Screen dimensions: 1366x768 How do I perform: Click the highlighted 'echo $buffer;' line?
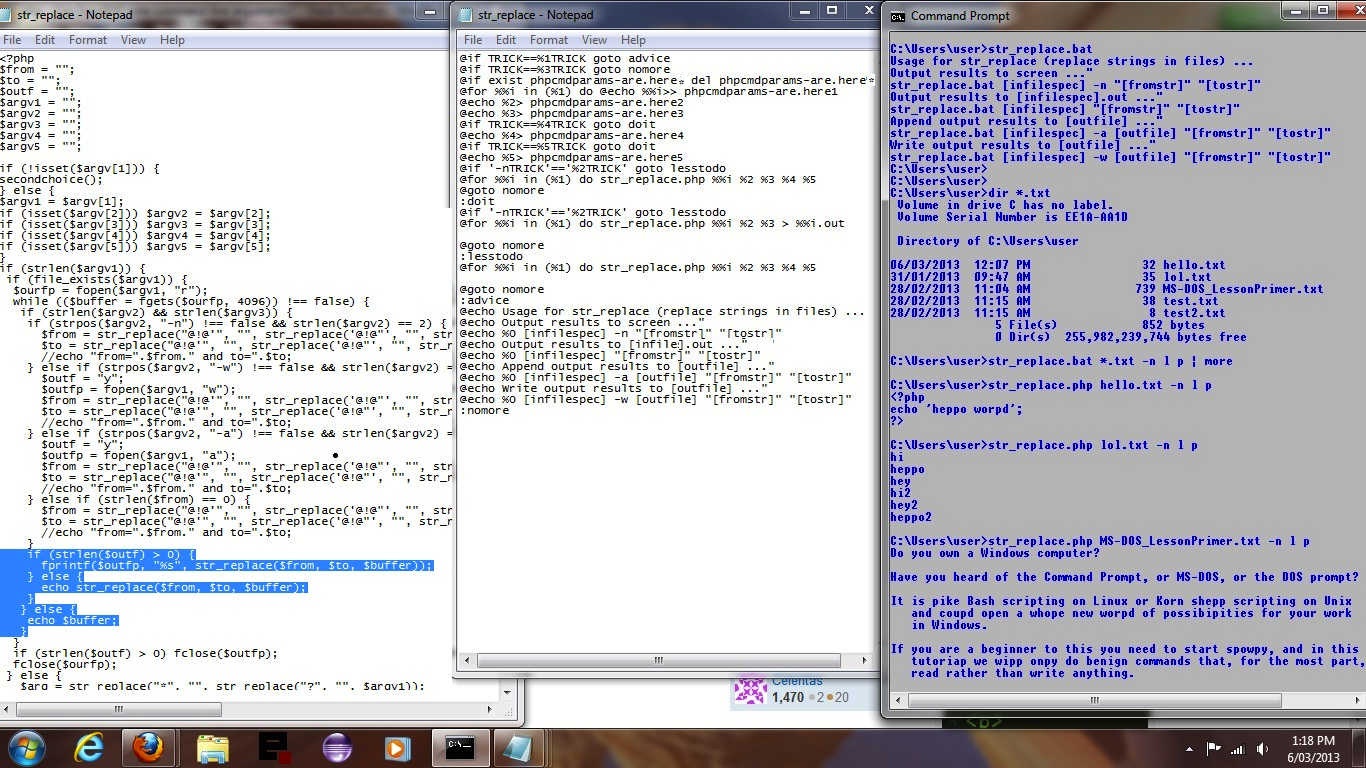coord(72,620)
